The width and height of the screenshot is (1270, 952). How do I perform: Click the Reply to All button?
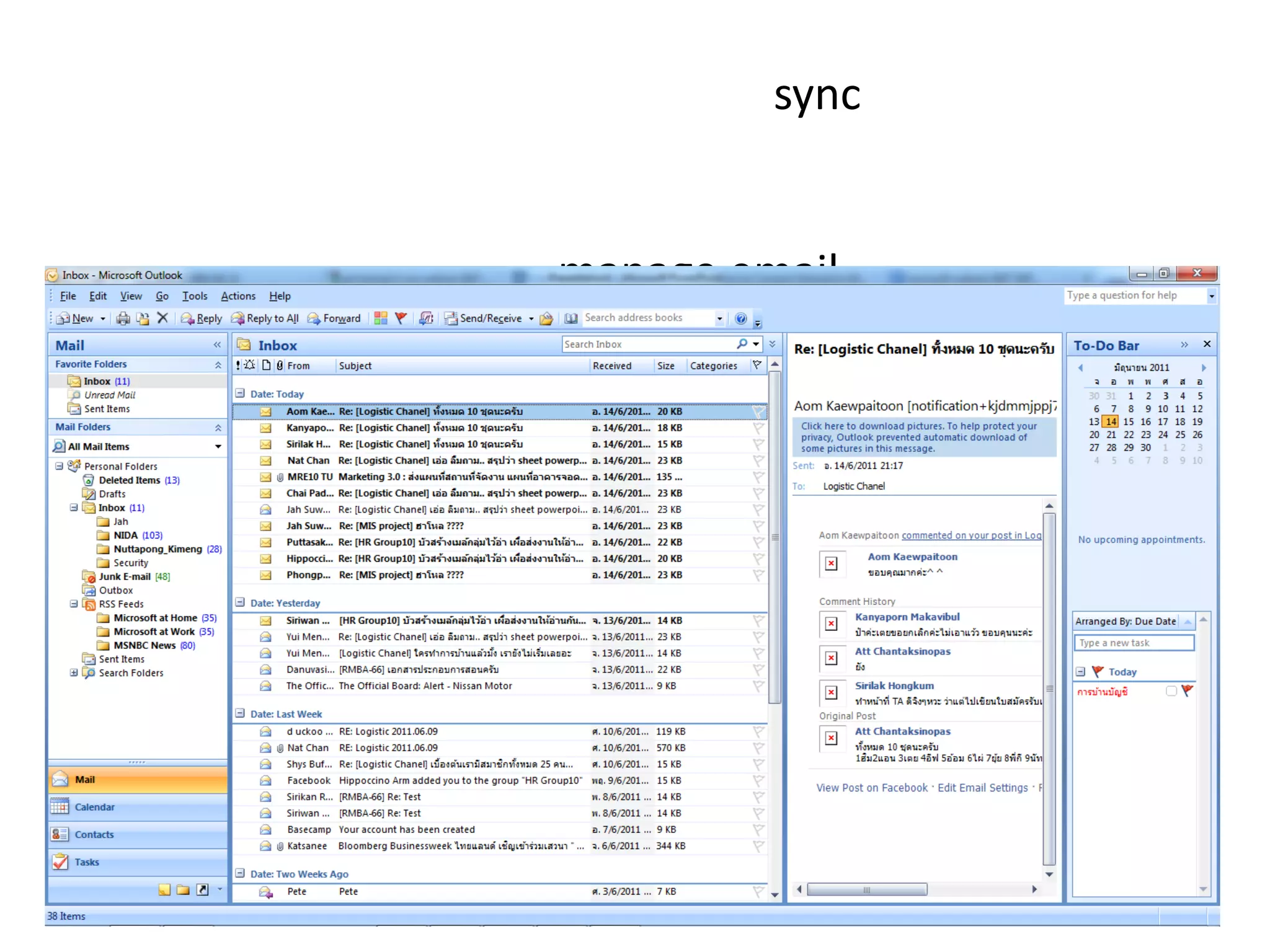[x=265, y=319]
